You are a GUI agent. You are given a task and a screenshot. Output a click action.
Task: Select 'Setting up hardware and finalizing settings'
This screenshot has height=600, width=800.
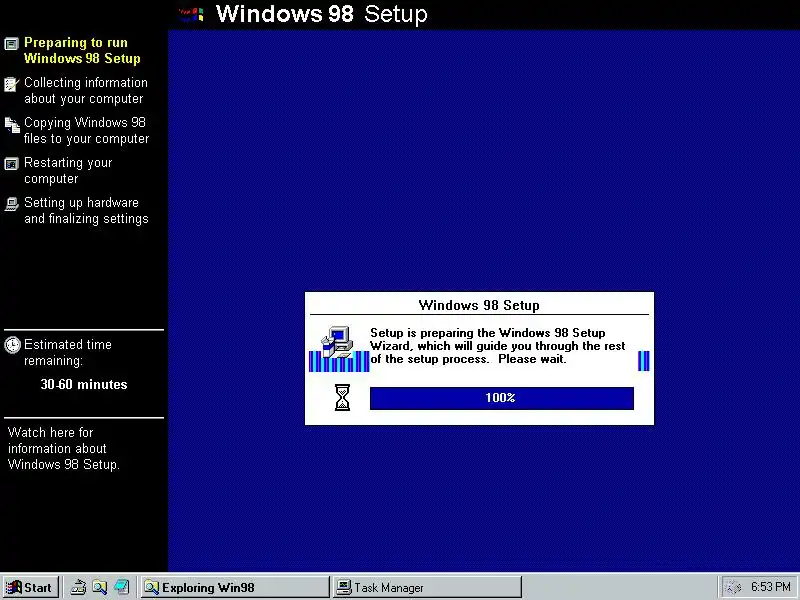[x=86, y=210]
